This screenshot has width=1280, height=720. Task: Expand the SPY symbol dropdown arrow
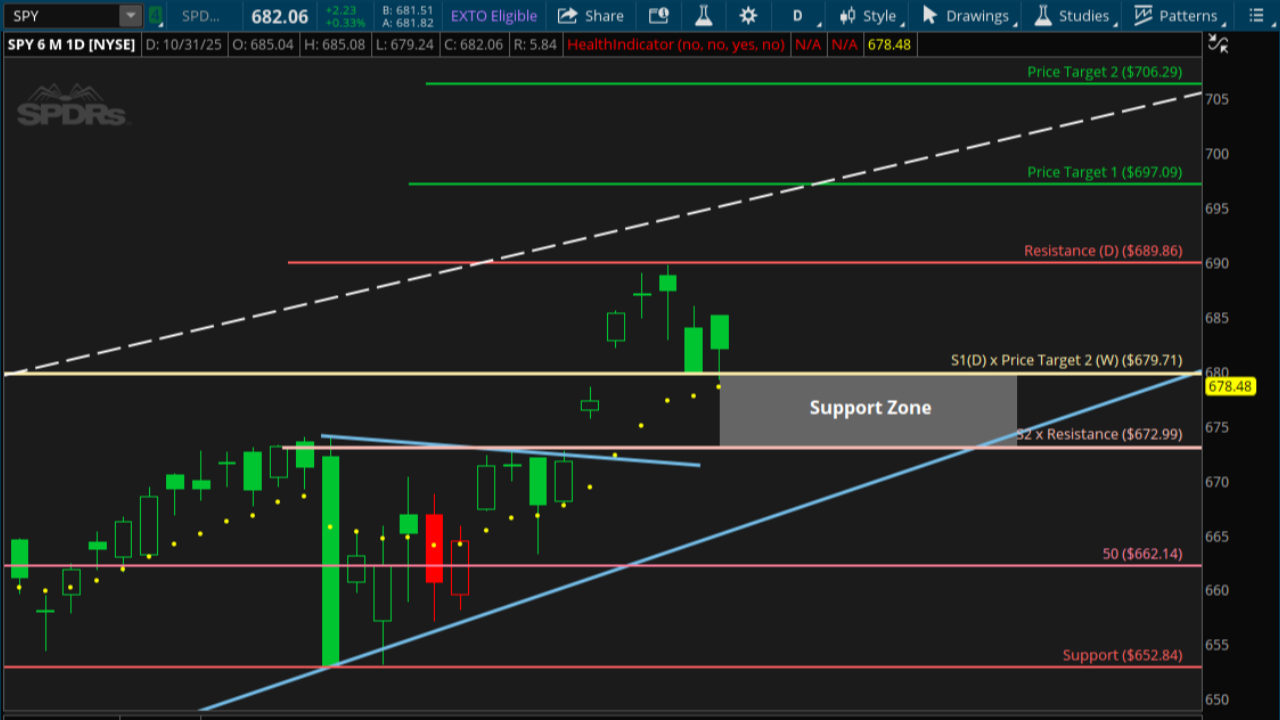tap(130, 16)
